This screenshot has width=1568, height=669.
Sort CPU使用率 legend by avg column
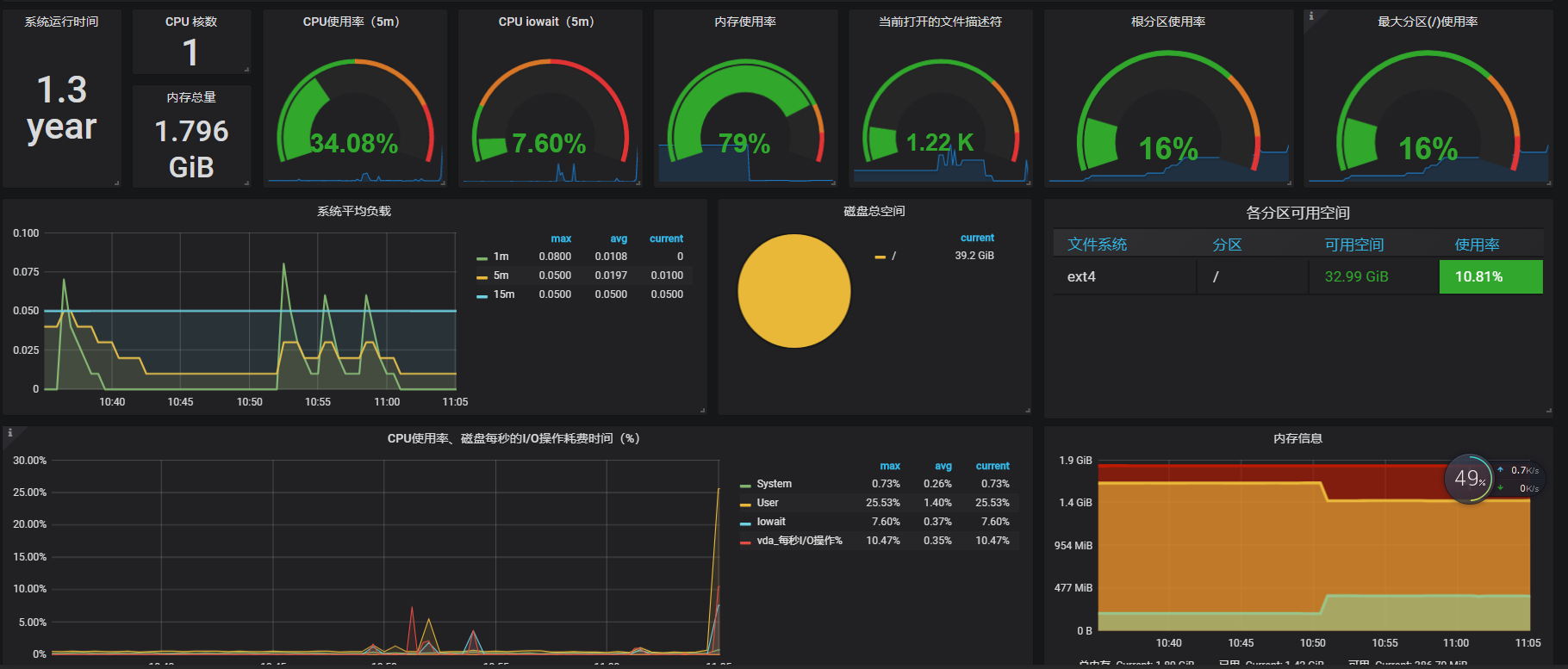pyautogui.click(x=943, y=466)
